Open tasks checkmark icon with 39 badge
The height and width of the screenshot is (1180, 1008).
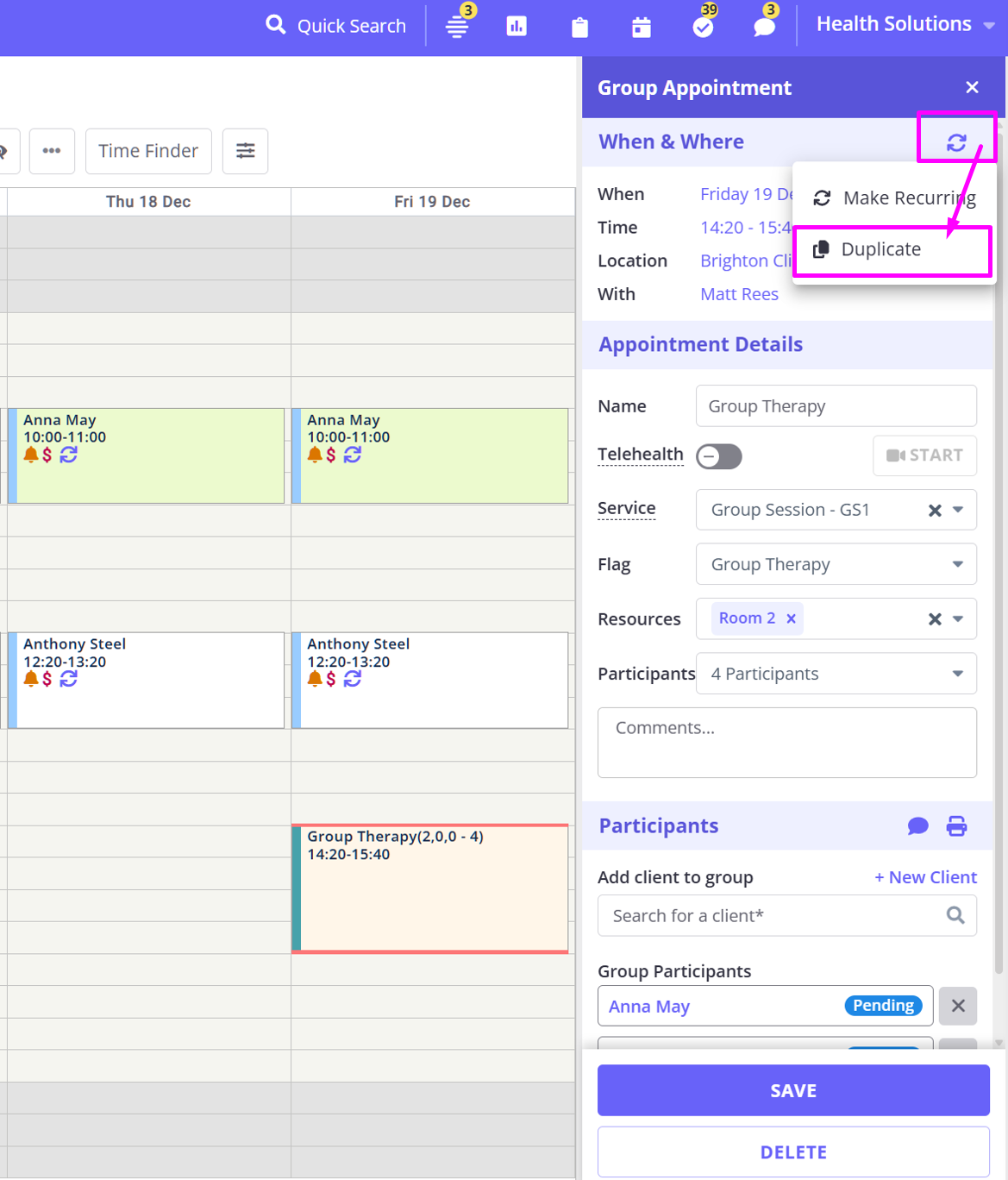[x=704, y=27]
